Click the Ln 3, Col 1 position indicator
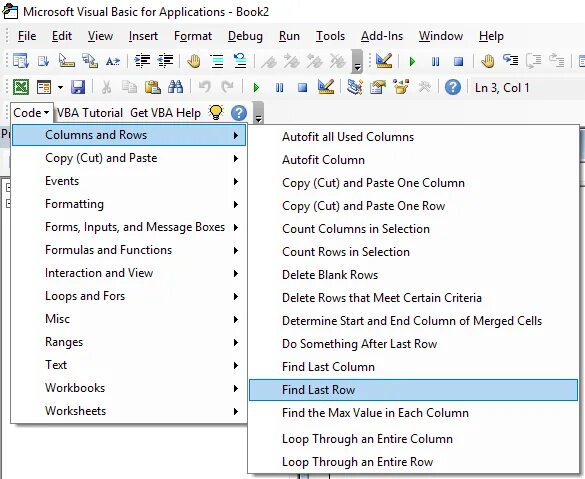Image resolution: width=585 pixels, height=479 pixels. tap(502, 88)
